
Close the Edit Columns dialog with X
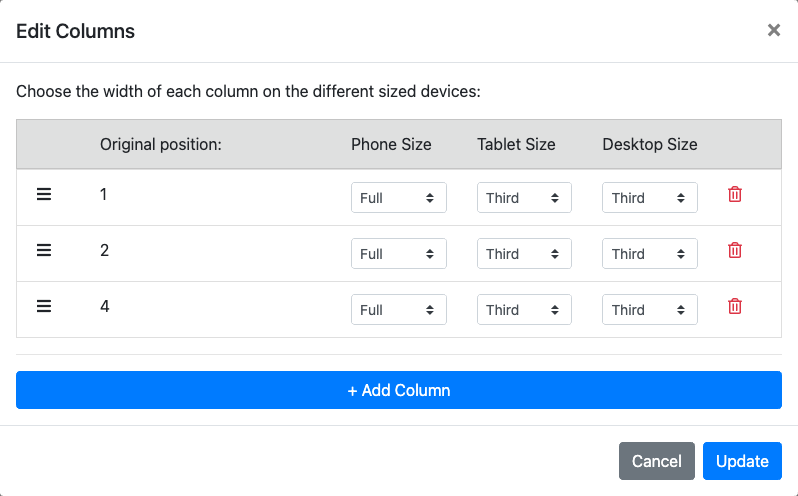(x=773, y=31)
